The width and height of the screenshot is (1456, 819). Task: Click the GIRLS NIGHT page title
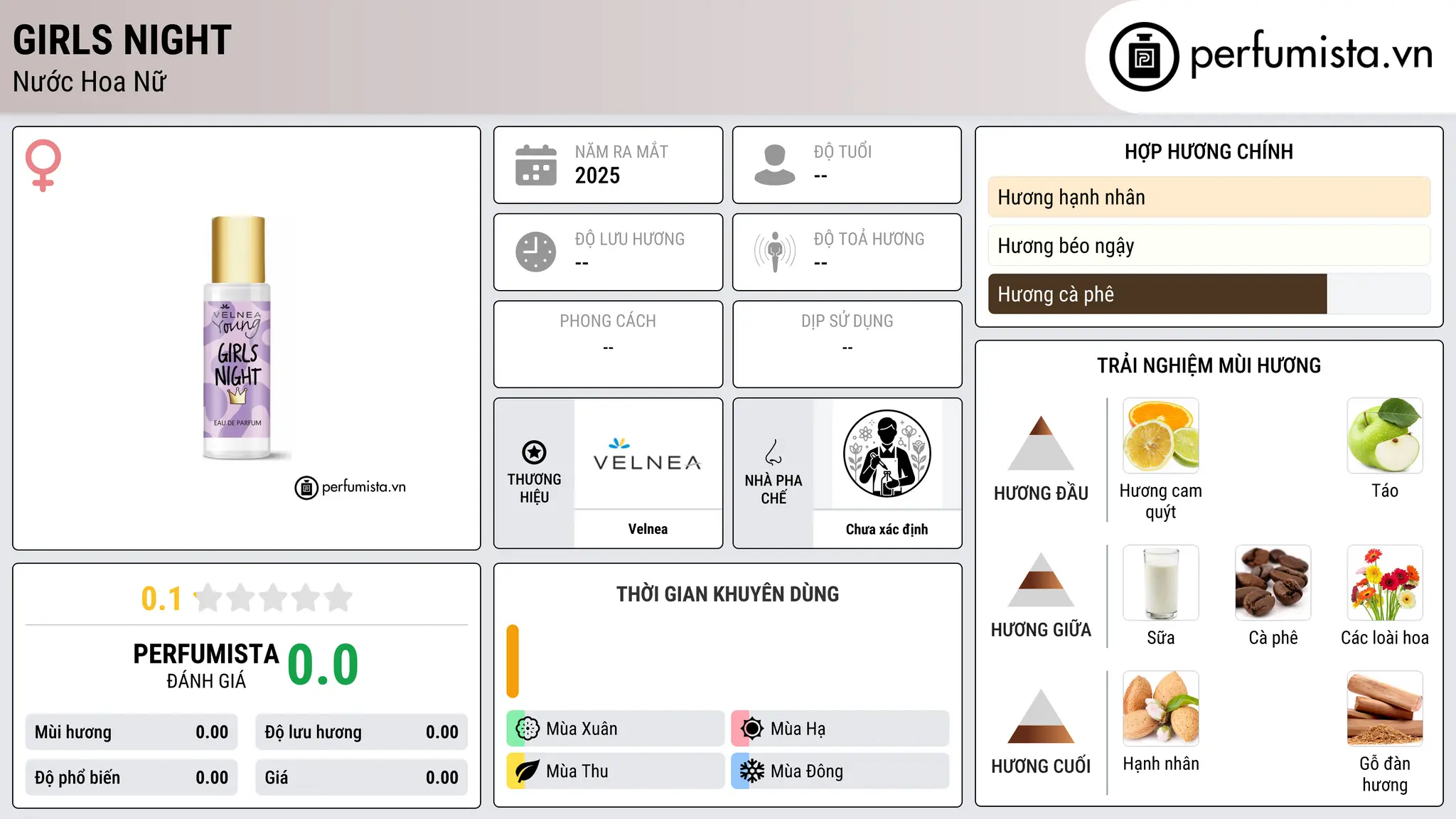pos(122,40)
